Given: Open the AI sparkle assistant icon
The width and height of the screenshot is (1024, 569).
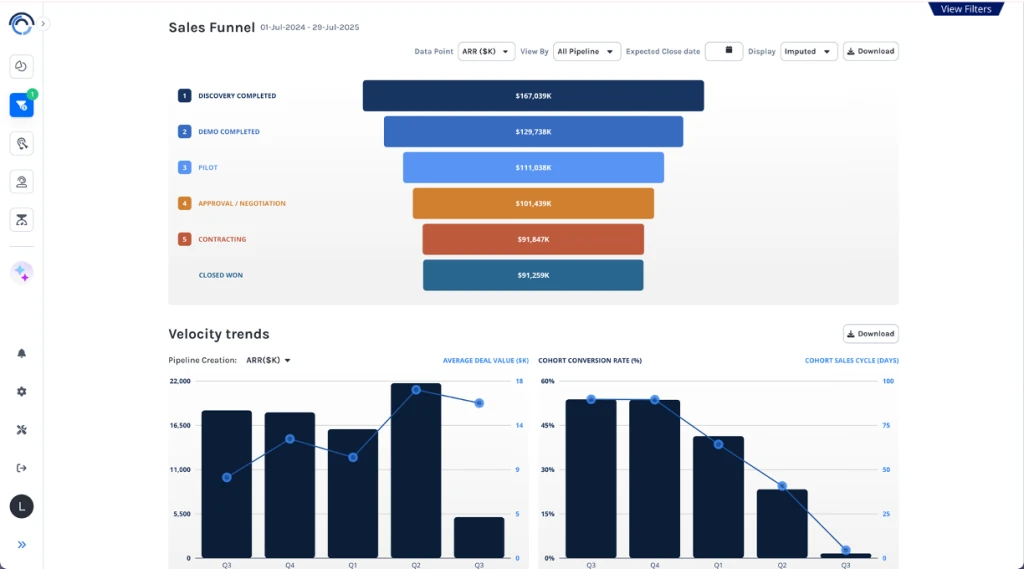Looking at the screenshot, I should [x=21, y=273].
